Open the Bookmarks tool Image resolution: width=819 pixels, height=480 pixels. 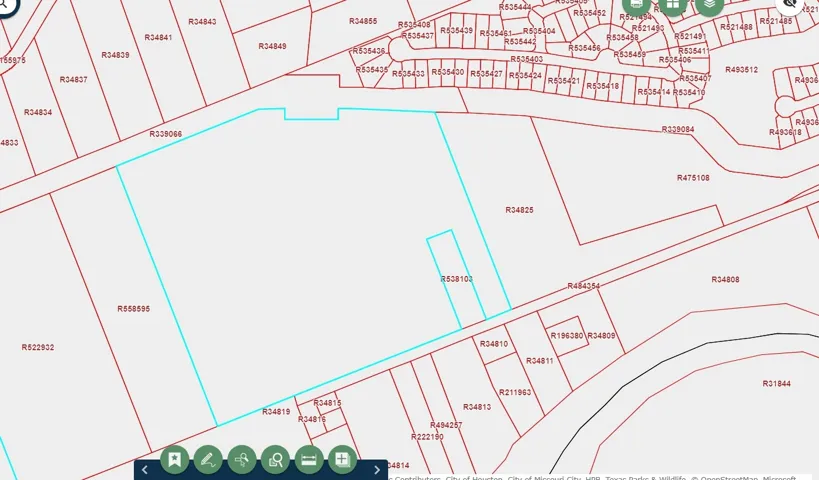(174, 460)
